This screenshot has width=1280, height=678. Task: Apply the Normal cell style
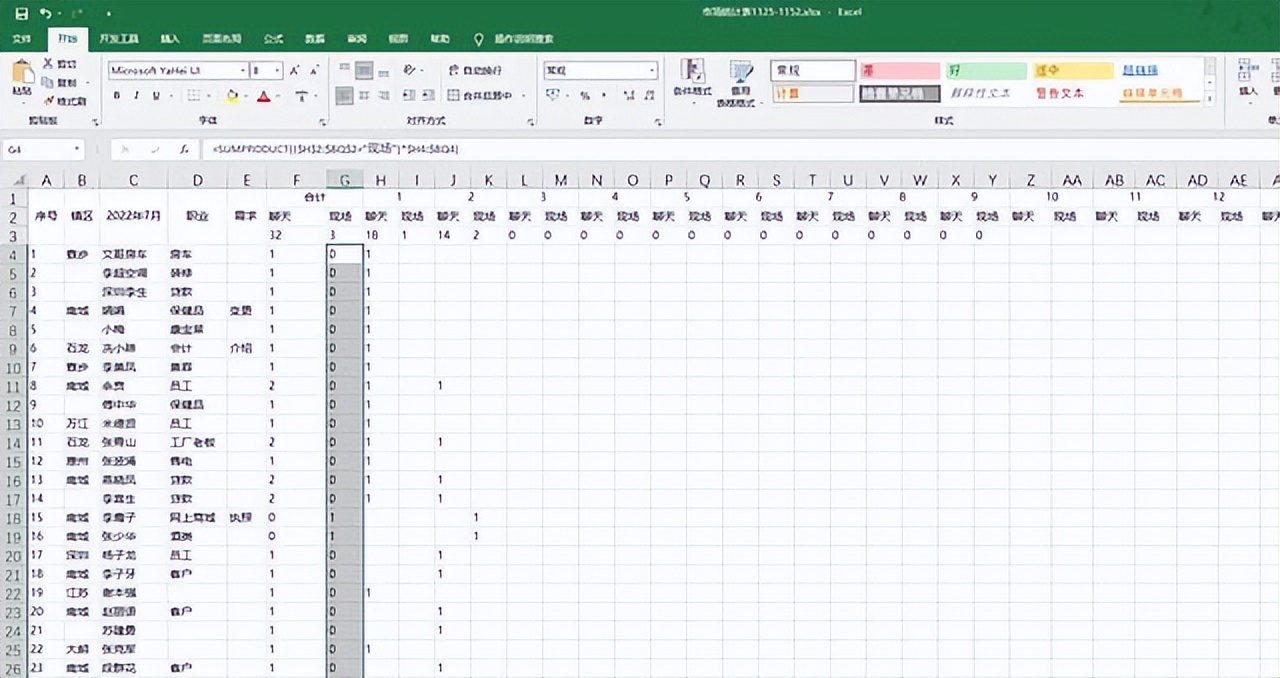pyautogui.click(x=813, y=71)
